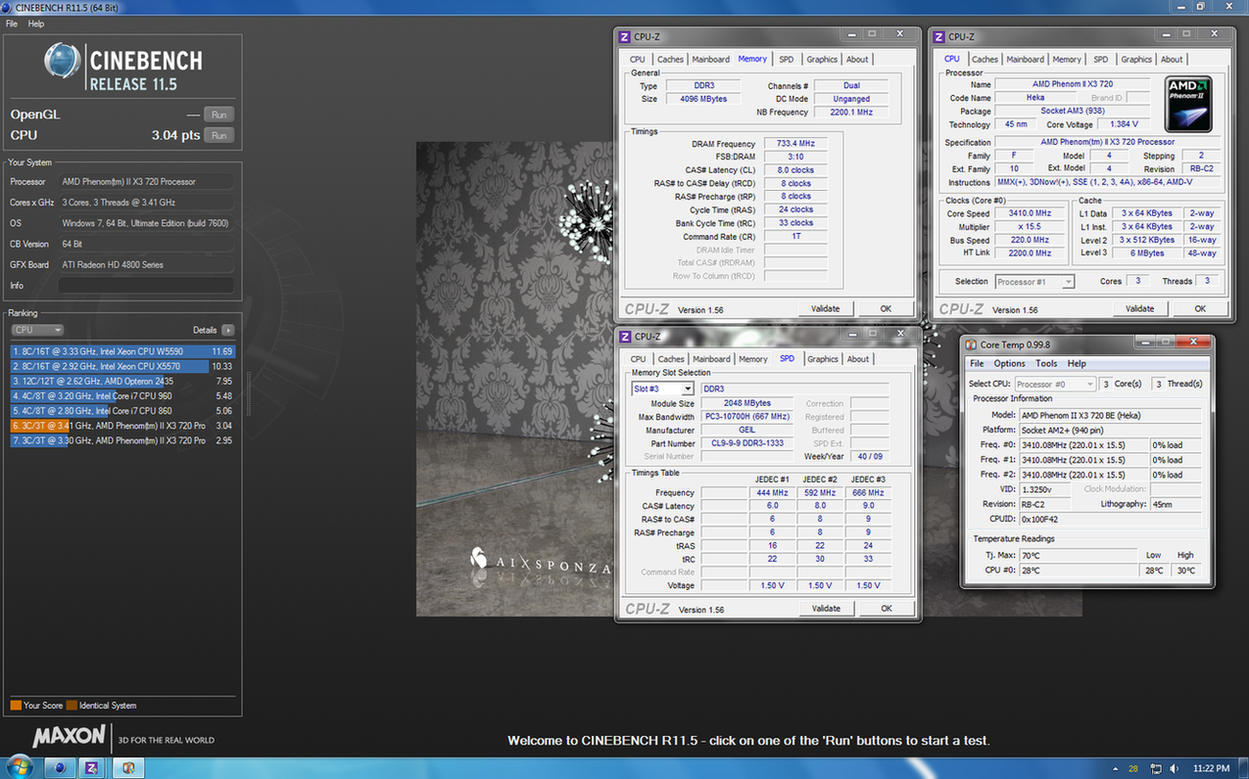The image size is (1249, 779).
Task: Open the Core Temp Help menu
Action: pos(1077,364)
